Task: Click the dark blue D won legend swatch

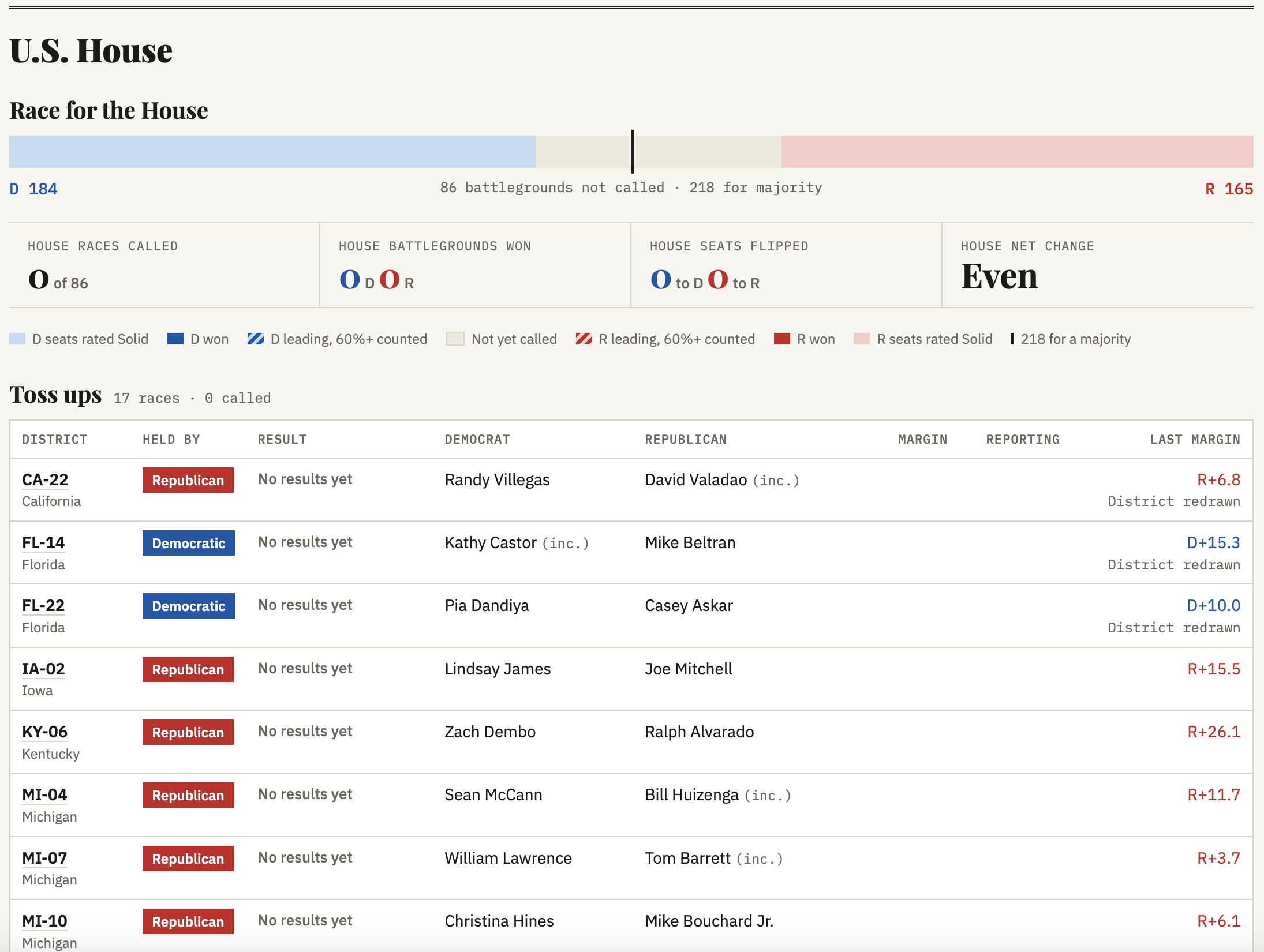Action: [x=175, y=339]
